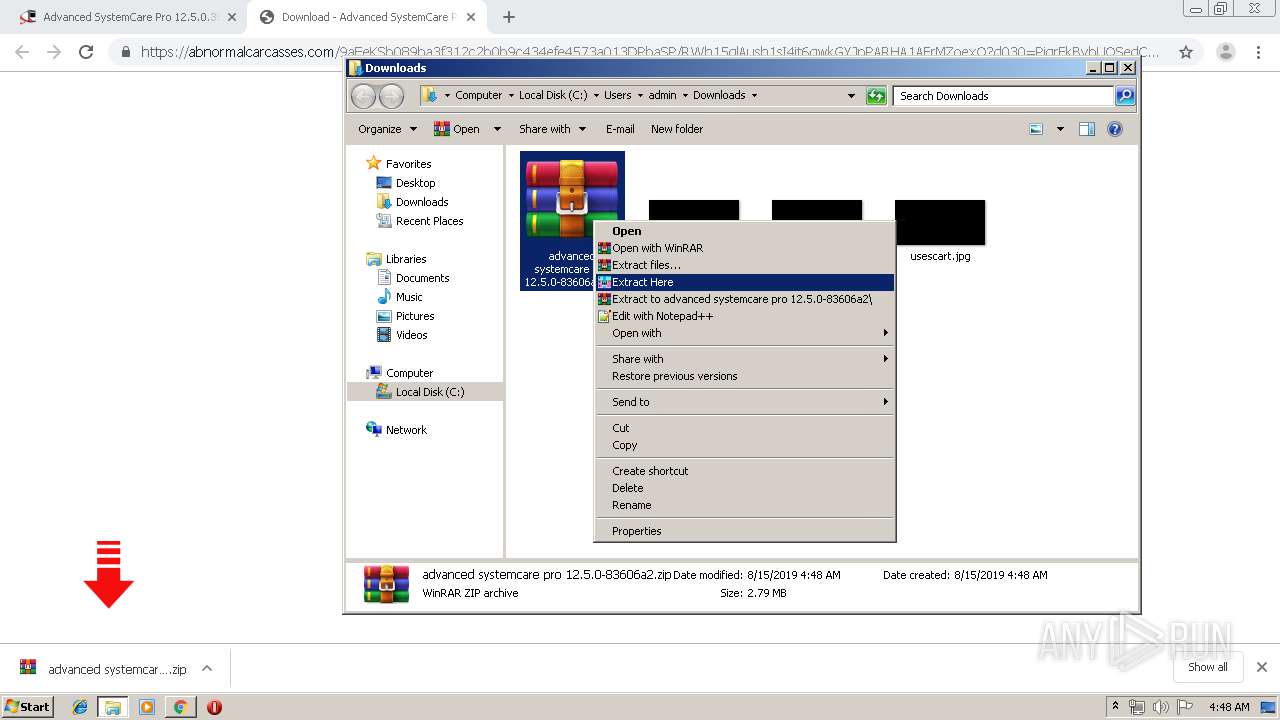Viewport: 1280px width, 720px height.
Task: Click Local Disk (C:) breadcrumb segment
Action: point(553,96)
